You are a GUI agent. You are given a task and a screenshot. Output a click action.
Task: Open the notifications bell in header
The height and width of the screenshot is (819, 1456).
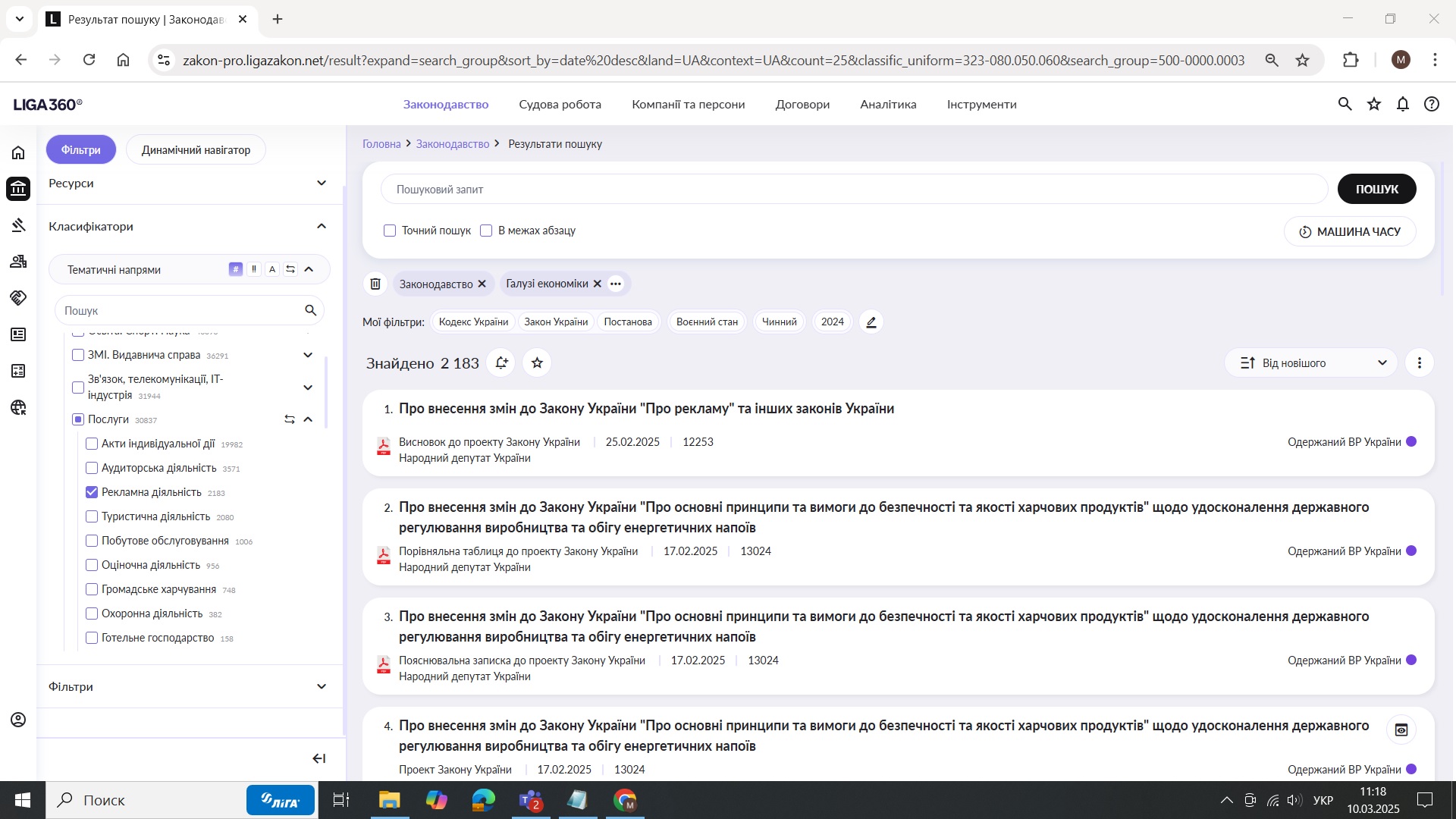(1403, 105)
